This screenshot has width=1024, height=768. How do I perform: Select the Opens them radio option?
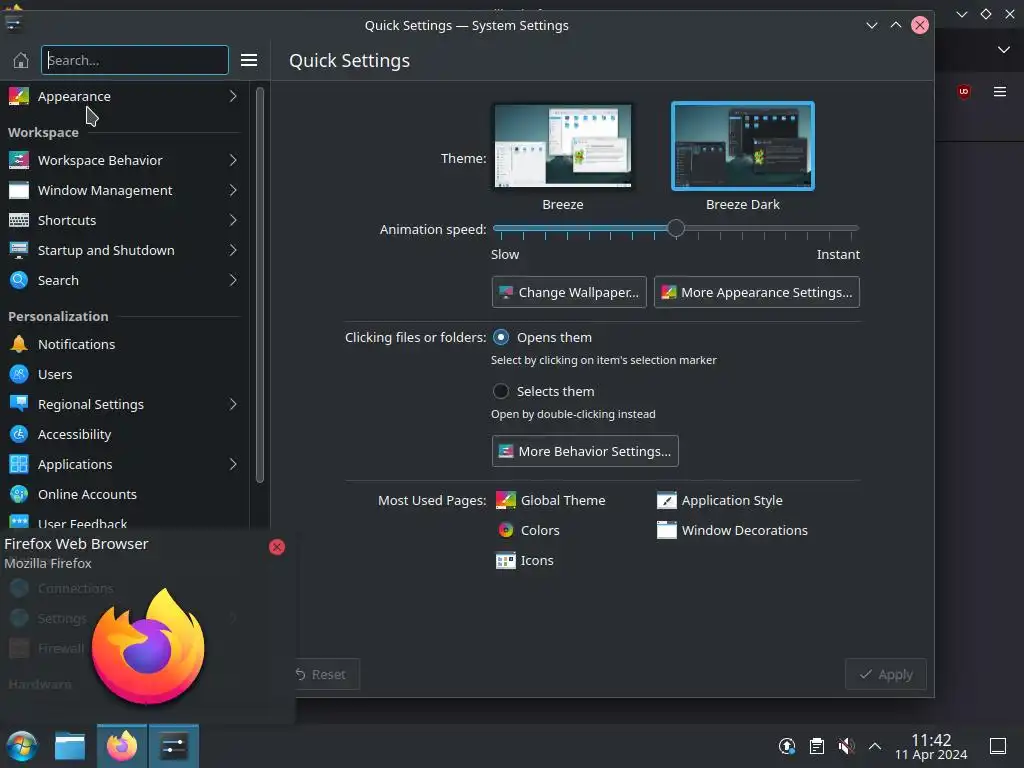tap(501, 337)
